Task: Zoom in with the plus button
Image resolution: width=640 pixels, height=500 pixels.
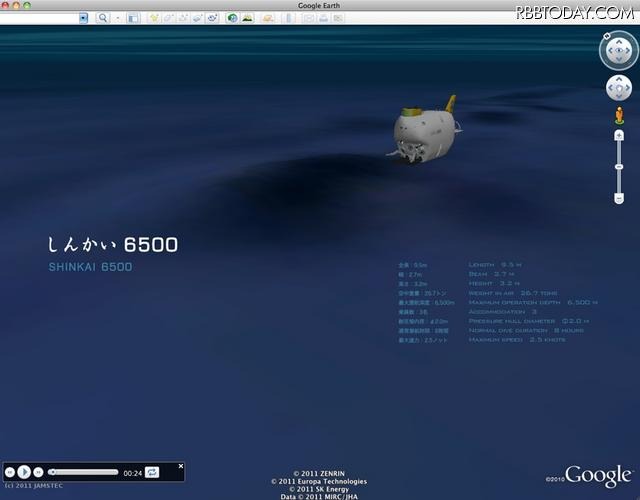Action: pos(619,135)
